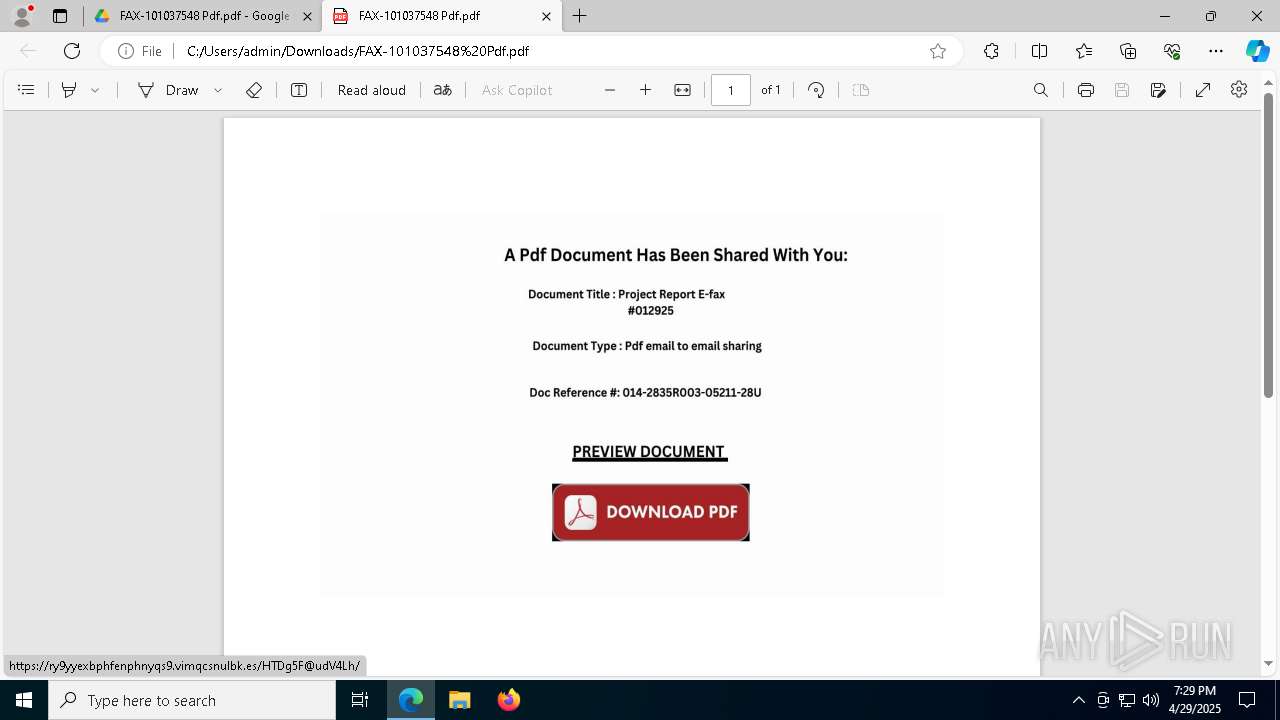1280x720 pixels.
Task: Add this page to favorites
Action: coord(938,51)
